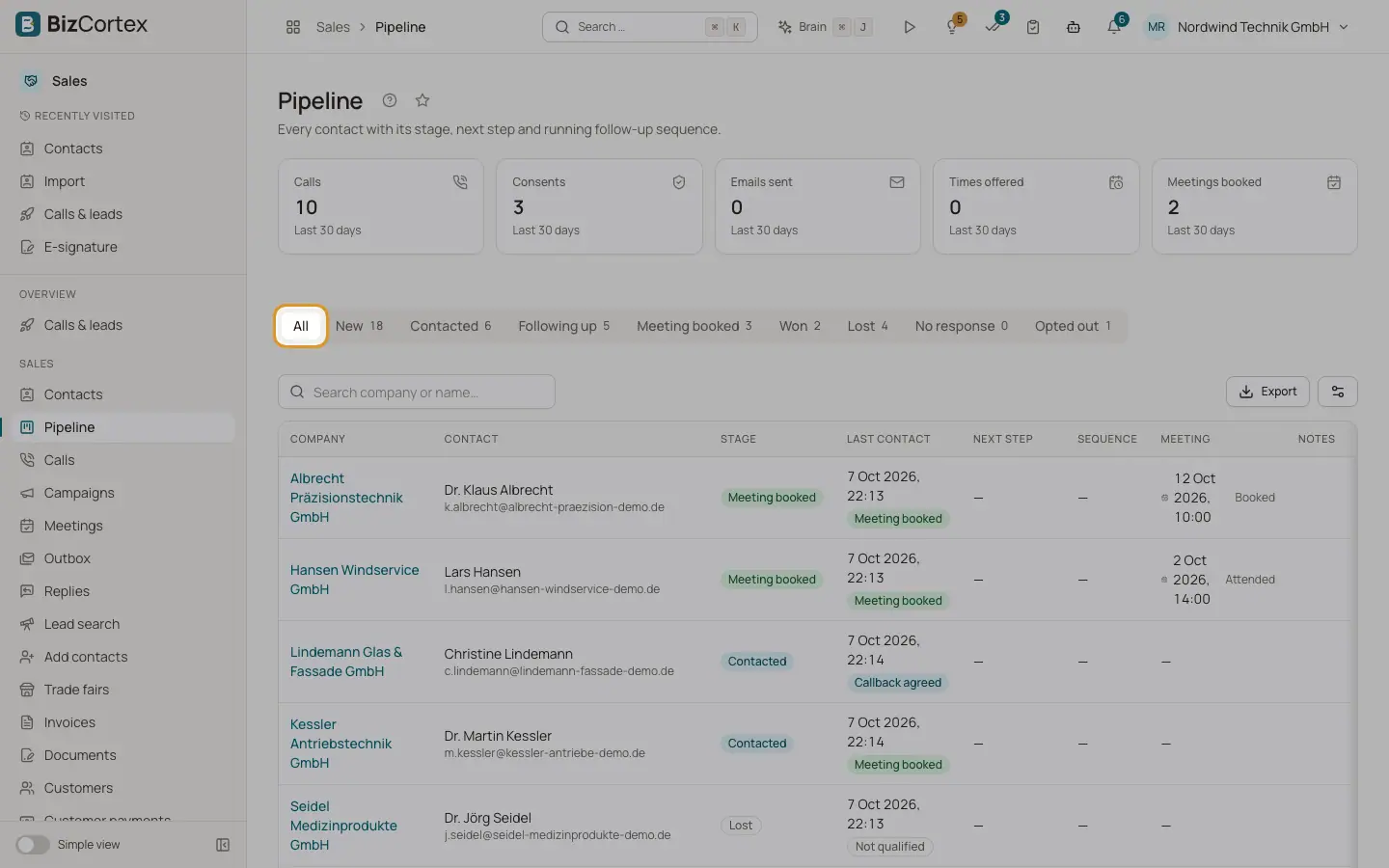The width and height of the screenshot is (1389, 868).
Task: Open Albrecht Präzisionstechnik GmbH company link
Action: (x=346, y=498)
